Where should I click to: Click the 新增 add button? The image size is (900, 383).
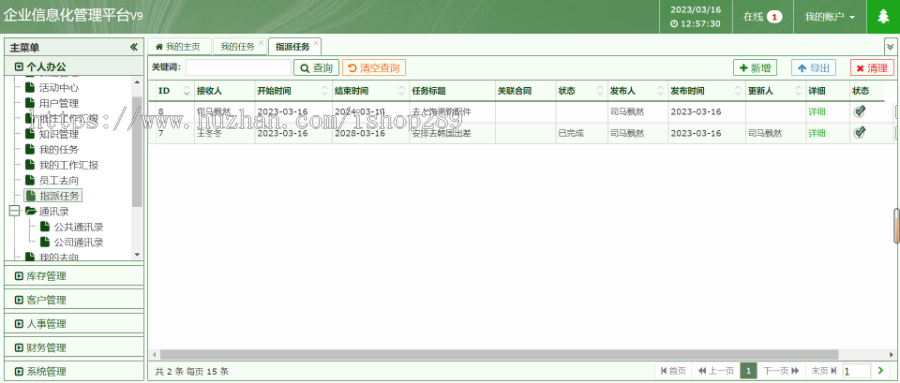[x=755, y=68]
